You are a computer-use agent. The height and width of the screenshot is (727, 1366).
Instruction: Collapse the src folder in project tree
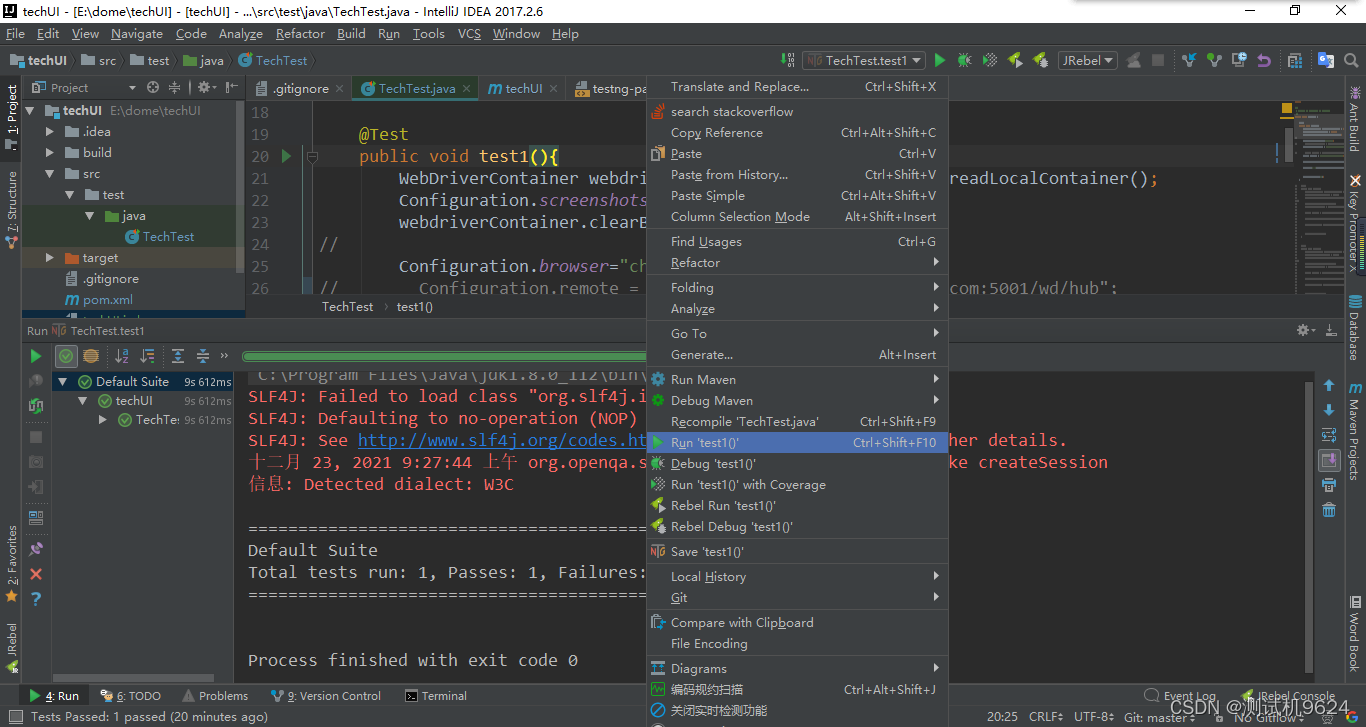[x=50, y=174]
